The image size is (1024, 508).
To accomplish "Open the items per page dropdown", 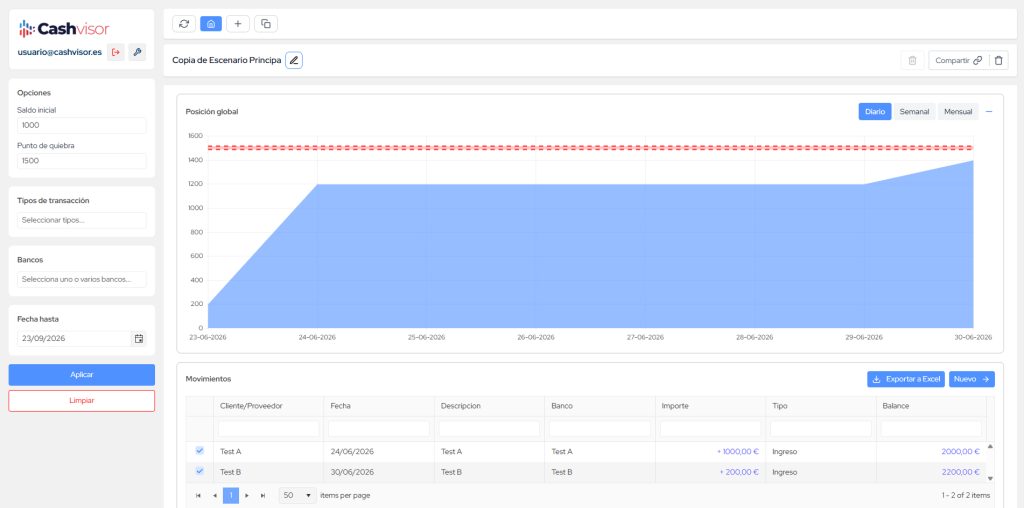I will click(x=298, y=496).
